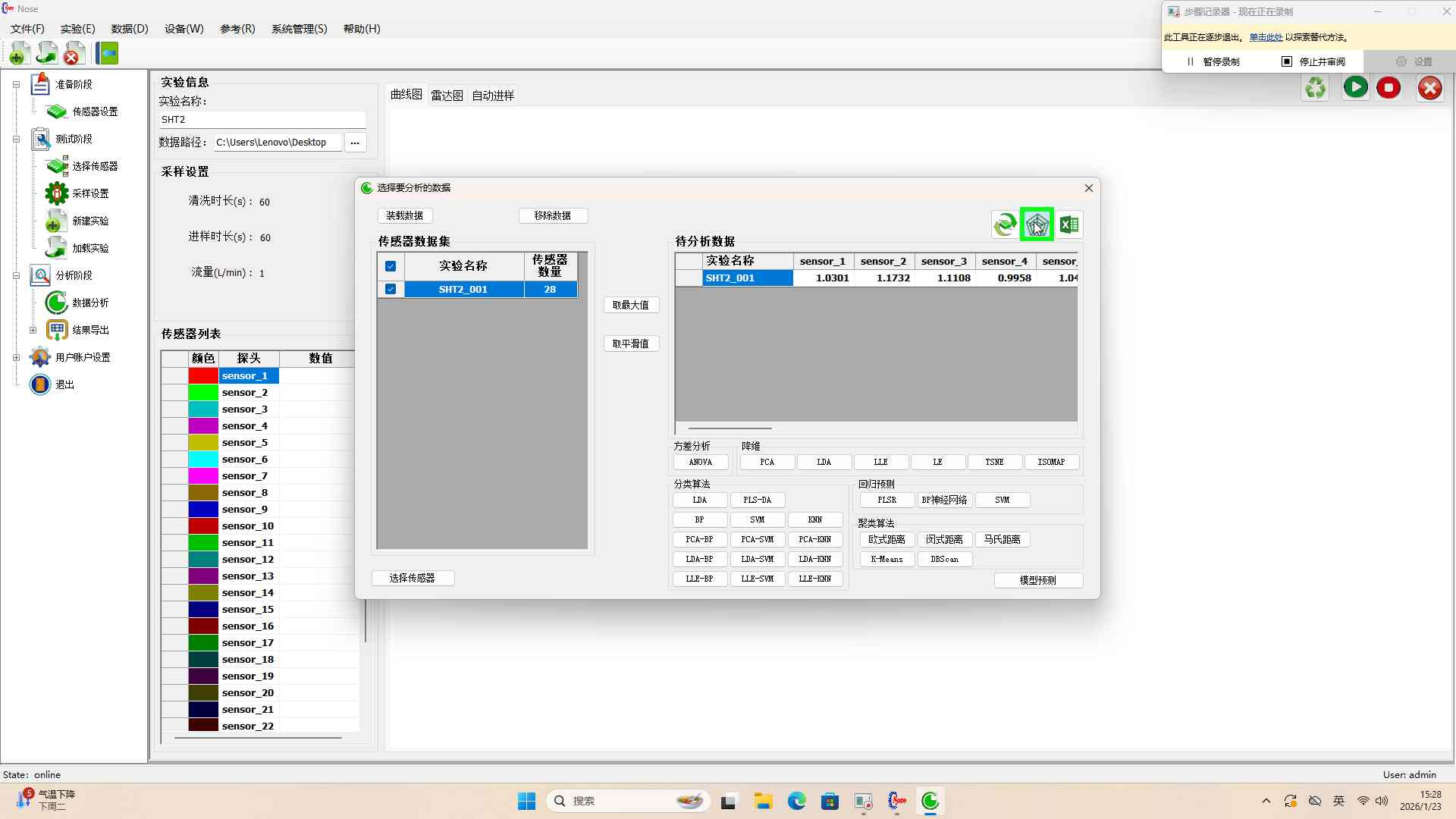Screen dimensions: 1456x819
Task: Click the 装载数据 button
Action: click(x=405, y=215)
